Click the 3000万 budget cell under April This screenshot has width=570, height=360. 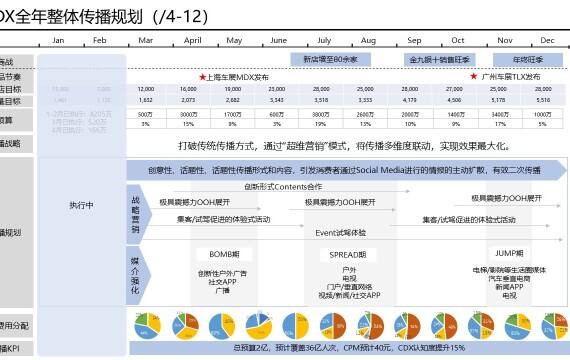[189, 114]
